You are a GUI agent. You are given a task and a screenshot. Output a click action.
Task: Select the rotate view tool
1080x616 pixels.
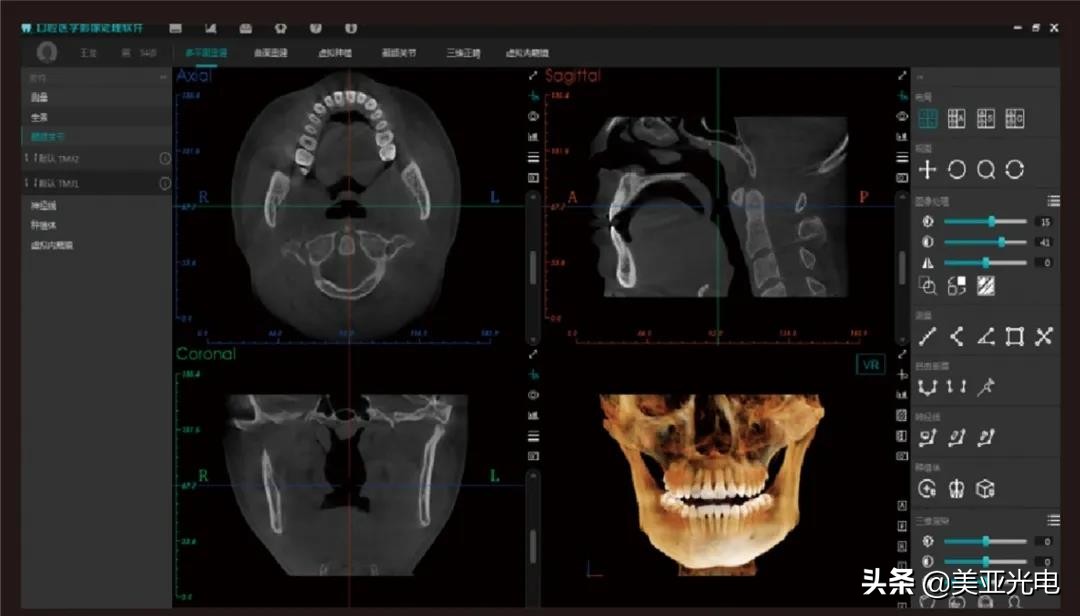click(x=957, y=170)
